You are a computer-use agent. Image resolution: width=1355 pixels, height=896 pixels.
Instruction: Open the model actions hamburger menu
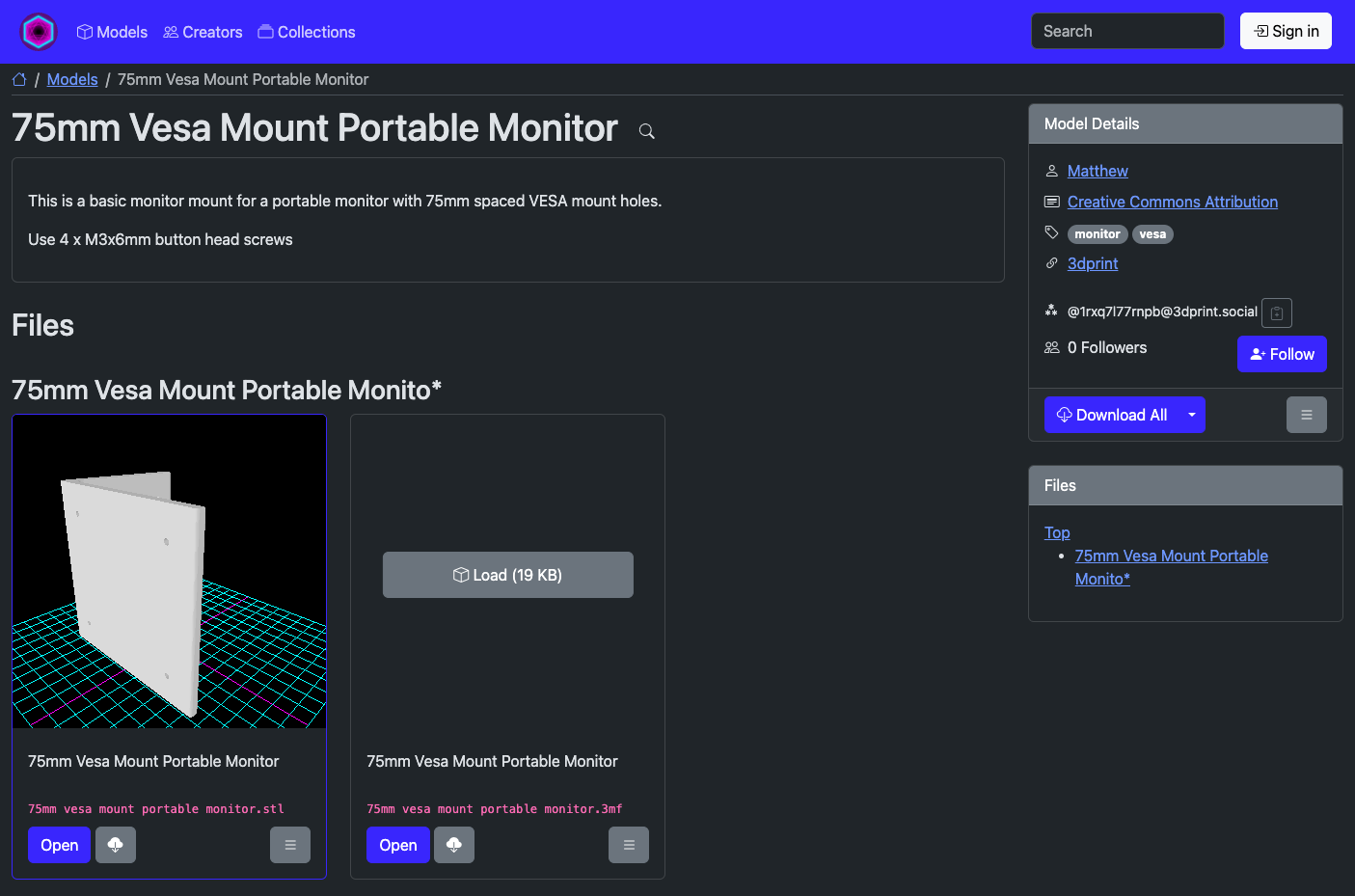click(1307, 415)
